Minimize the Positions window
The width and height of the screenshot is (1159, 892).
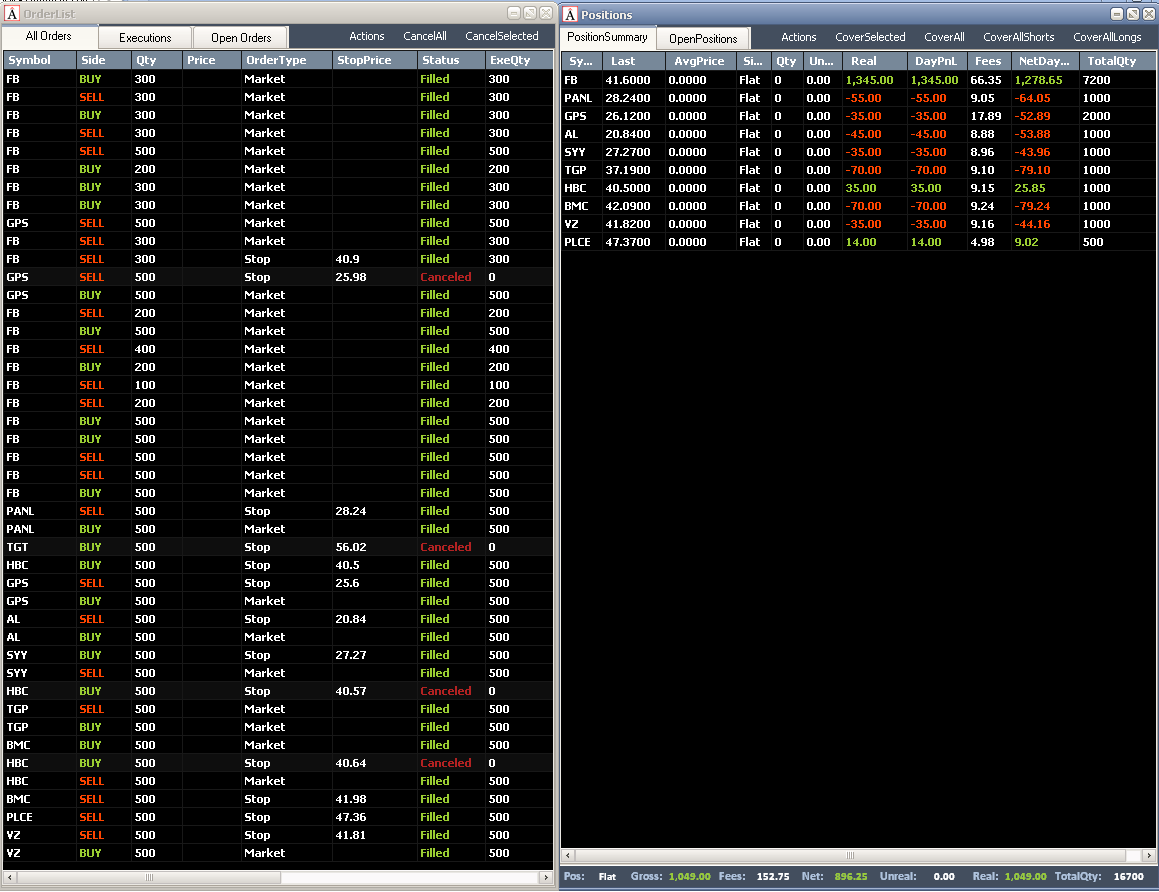[x=1117, y=14]
